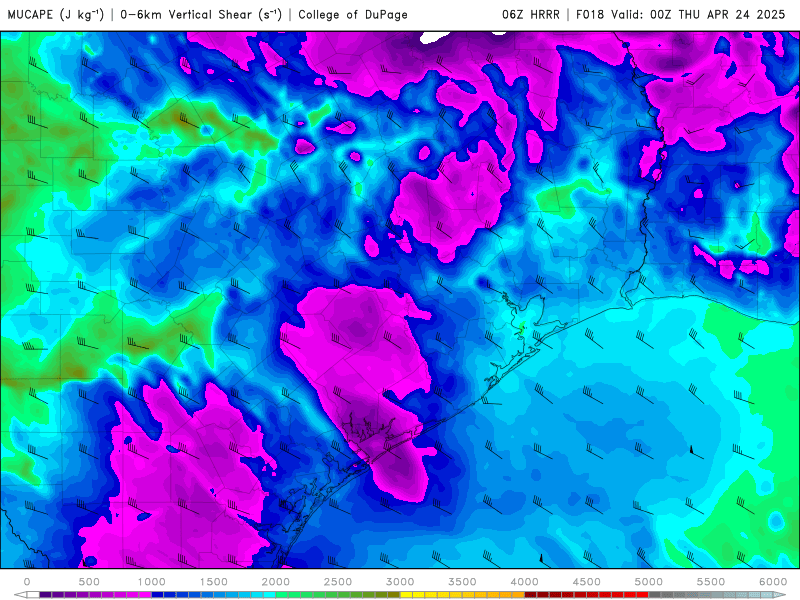Click the 5000 legend value

pos(649,582)
